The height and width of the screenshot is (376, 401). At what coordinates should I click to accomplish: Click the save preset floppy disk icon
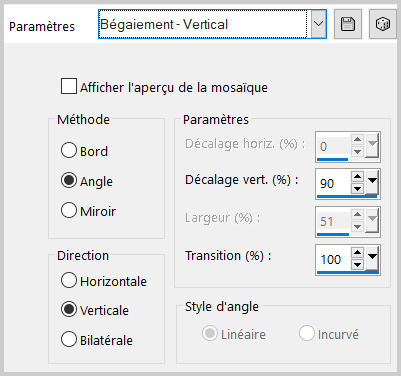point(348,24)
